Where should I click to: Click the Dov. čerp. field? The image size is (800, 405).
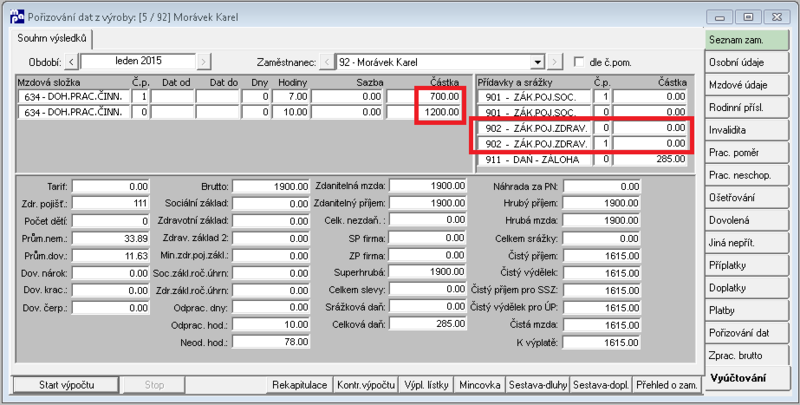(111, 308)
